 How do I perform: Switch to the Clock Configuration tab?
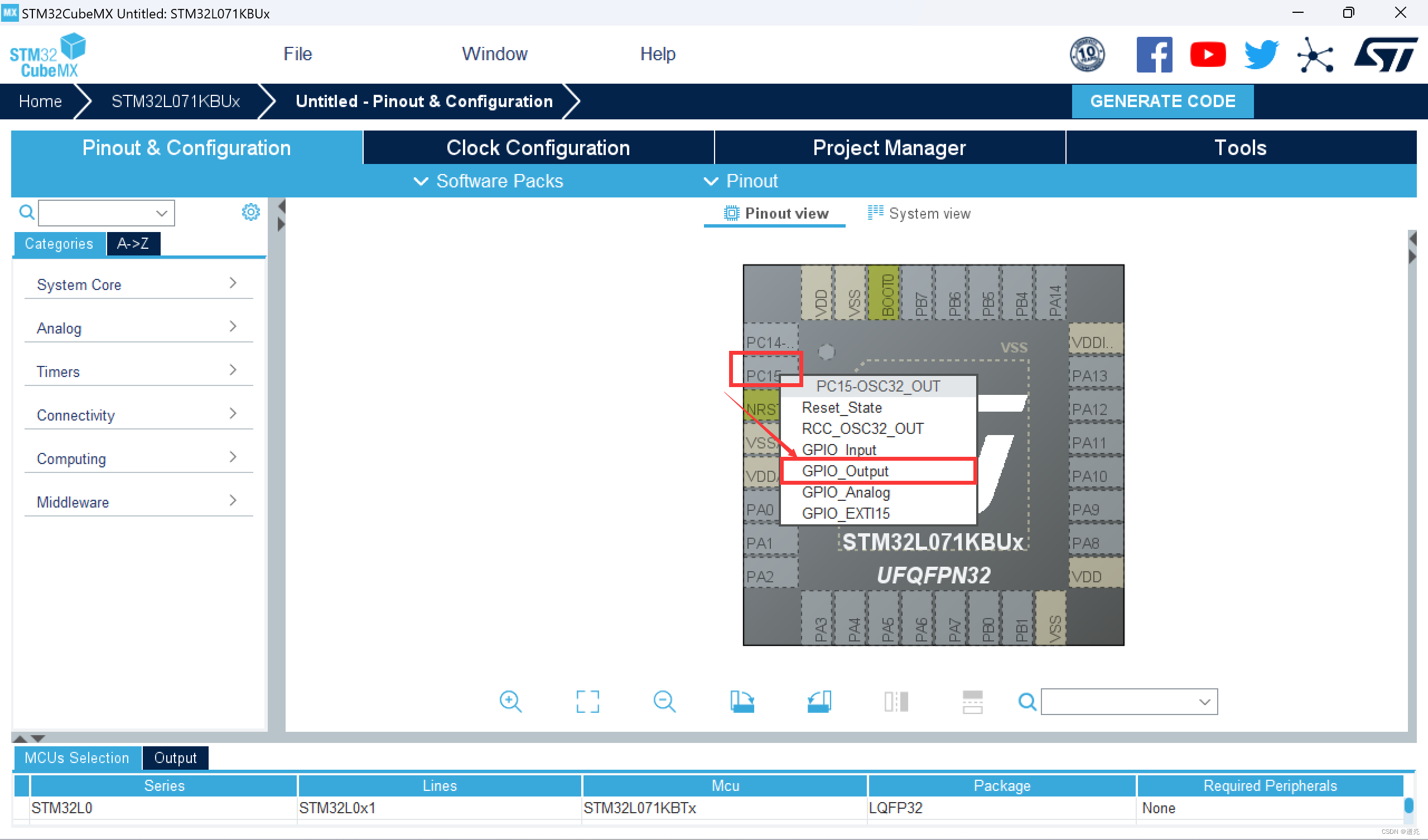click(538, 147)
